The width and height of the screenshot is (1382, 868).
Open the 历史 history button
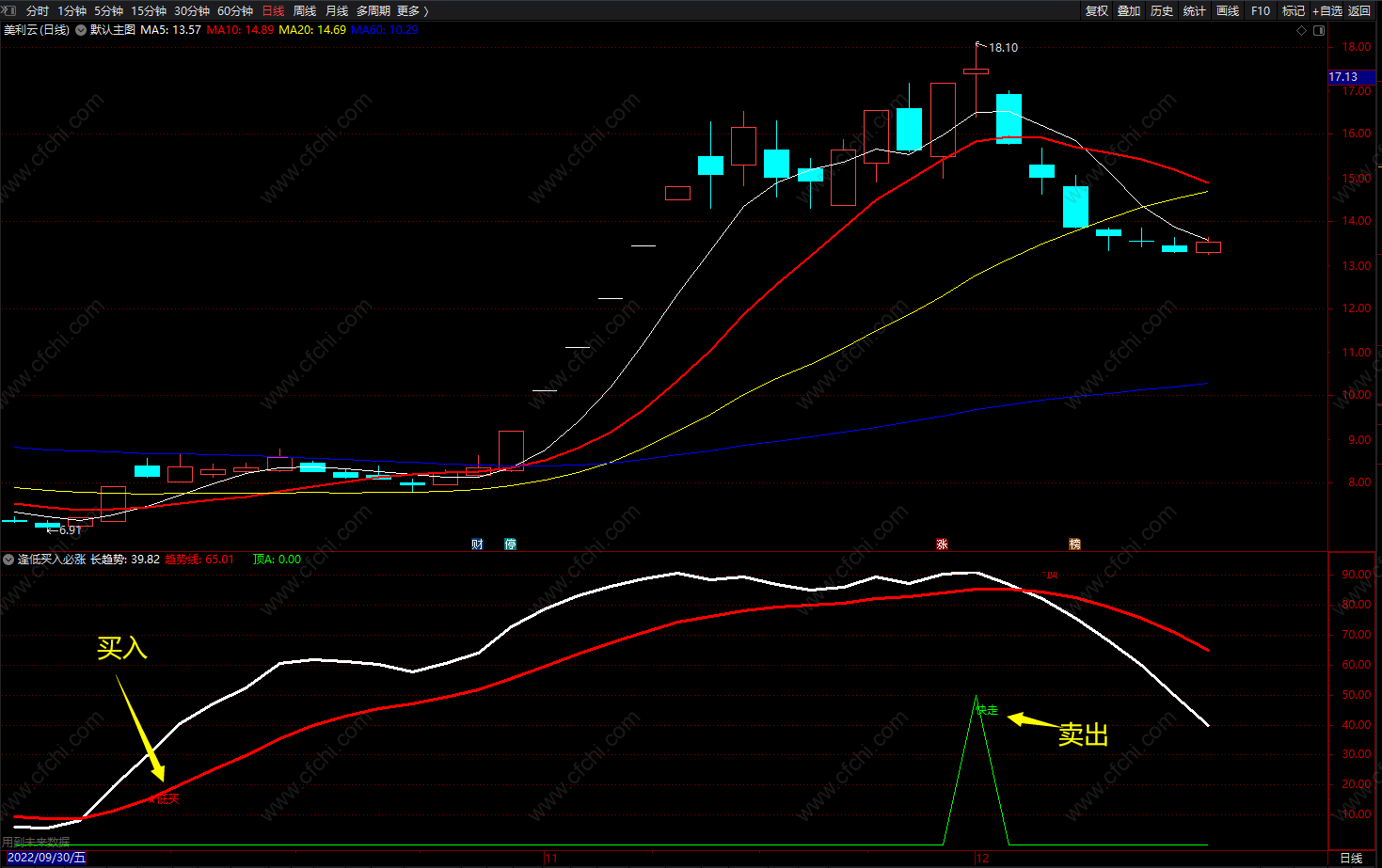(1162, 11)
